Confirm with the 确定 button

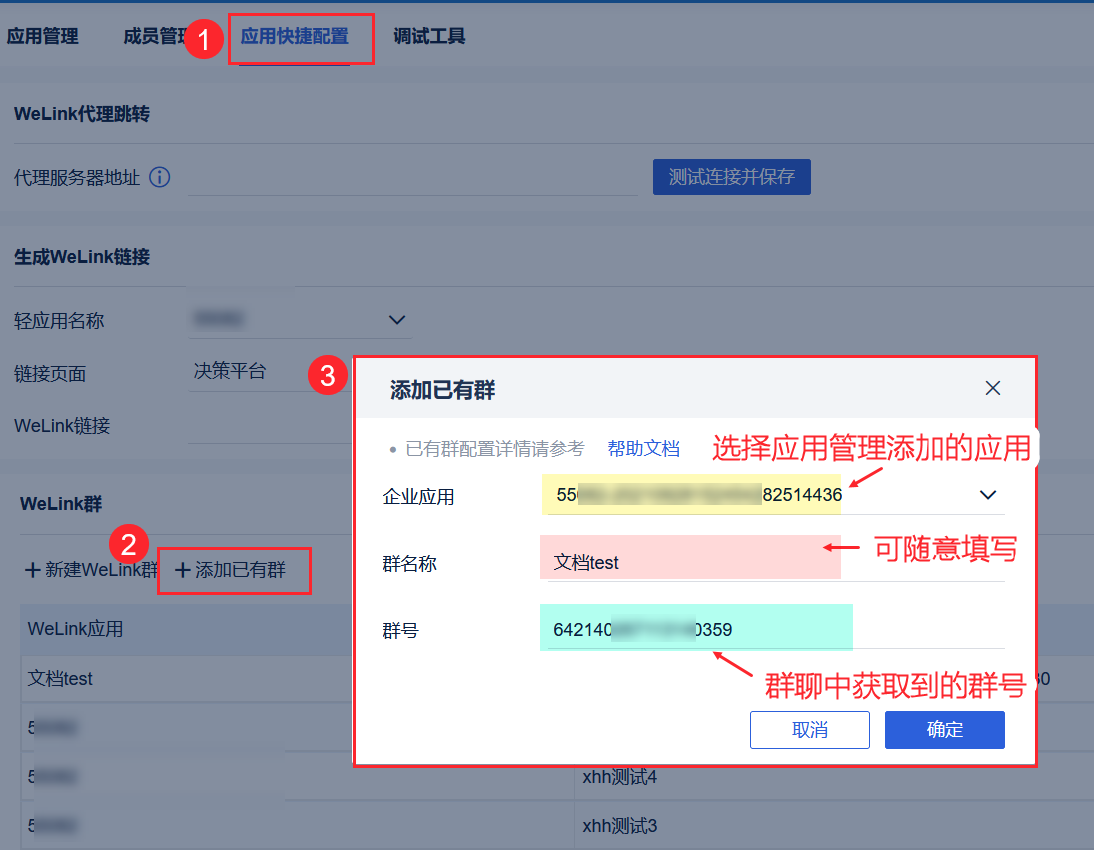point(945,730)
